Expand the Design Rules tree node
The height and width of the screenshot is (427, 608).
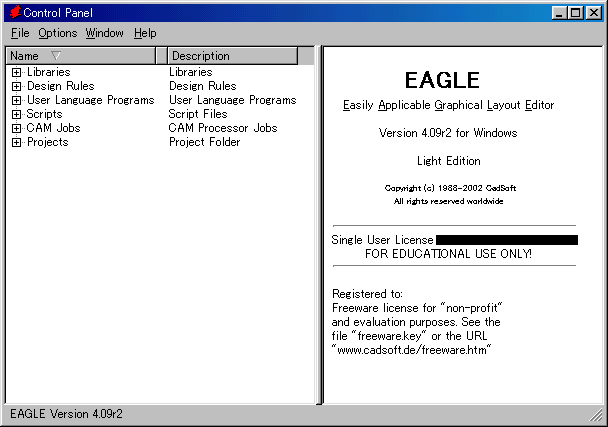[x=16, y=86]
